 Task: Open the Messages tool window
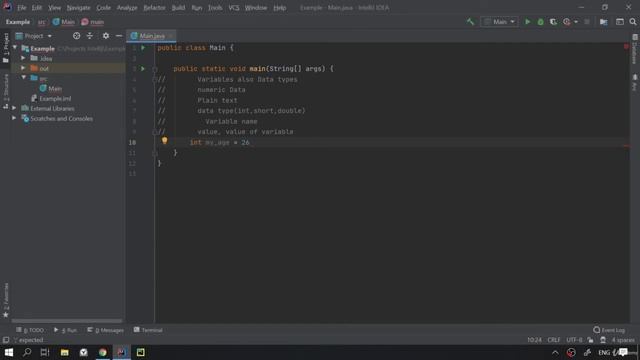click(105, 330)
